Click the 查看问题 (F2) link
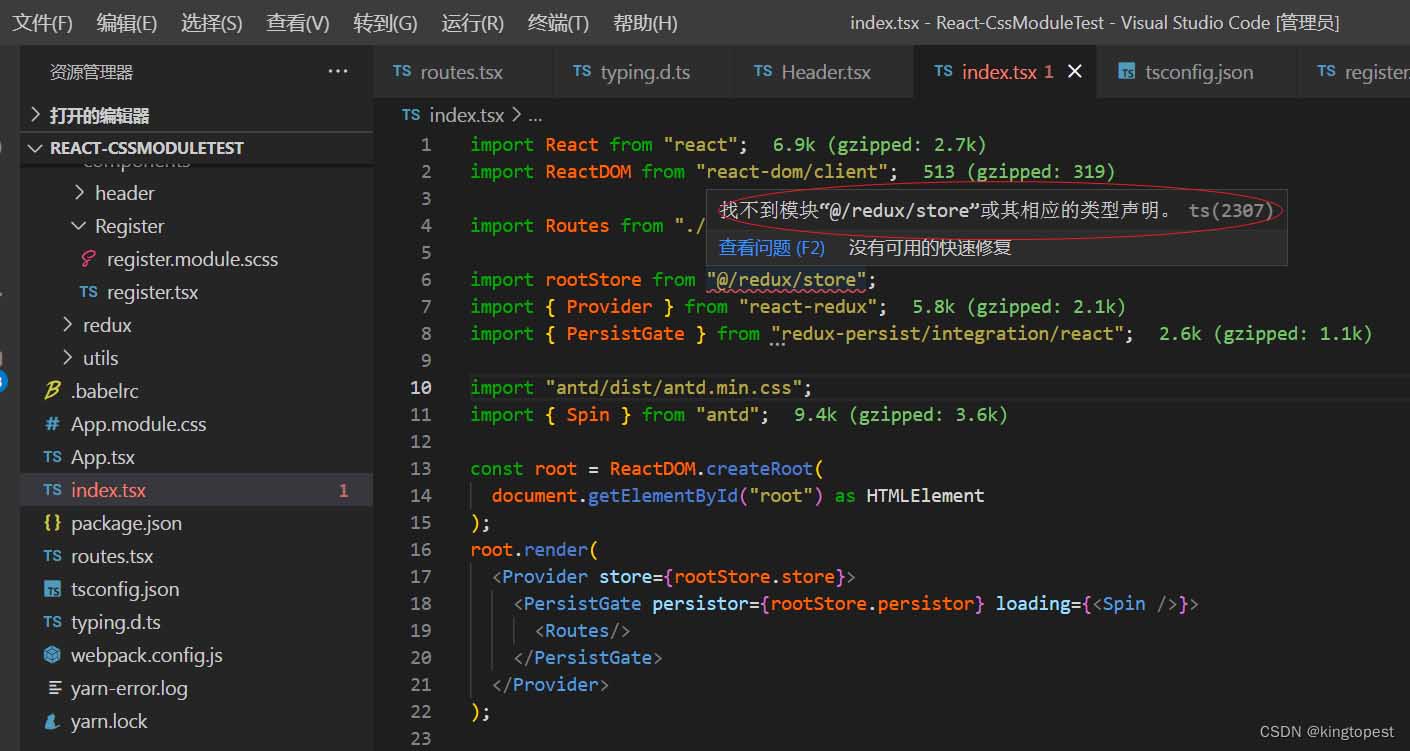The image size is (1410, 751). [x=772, y=247]
